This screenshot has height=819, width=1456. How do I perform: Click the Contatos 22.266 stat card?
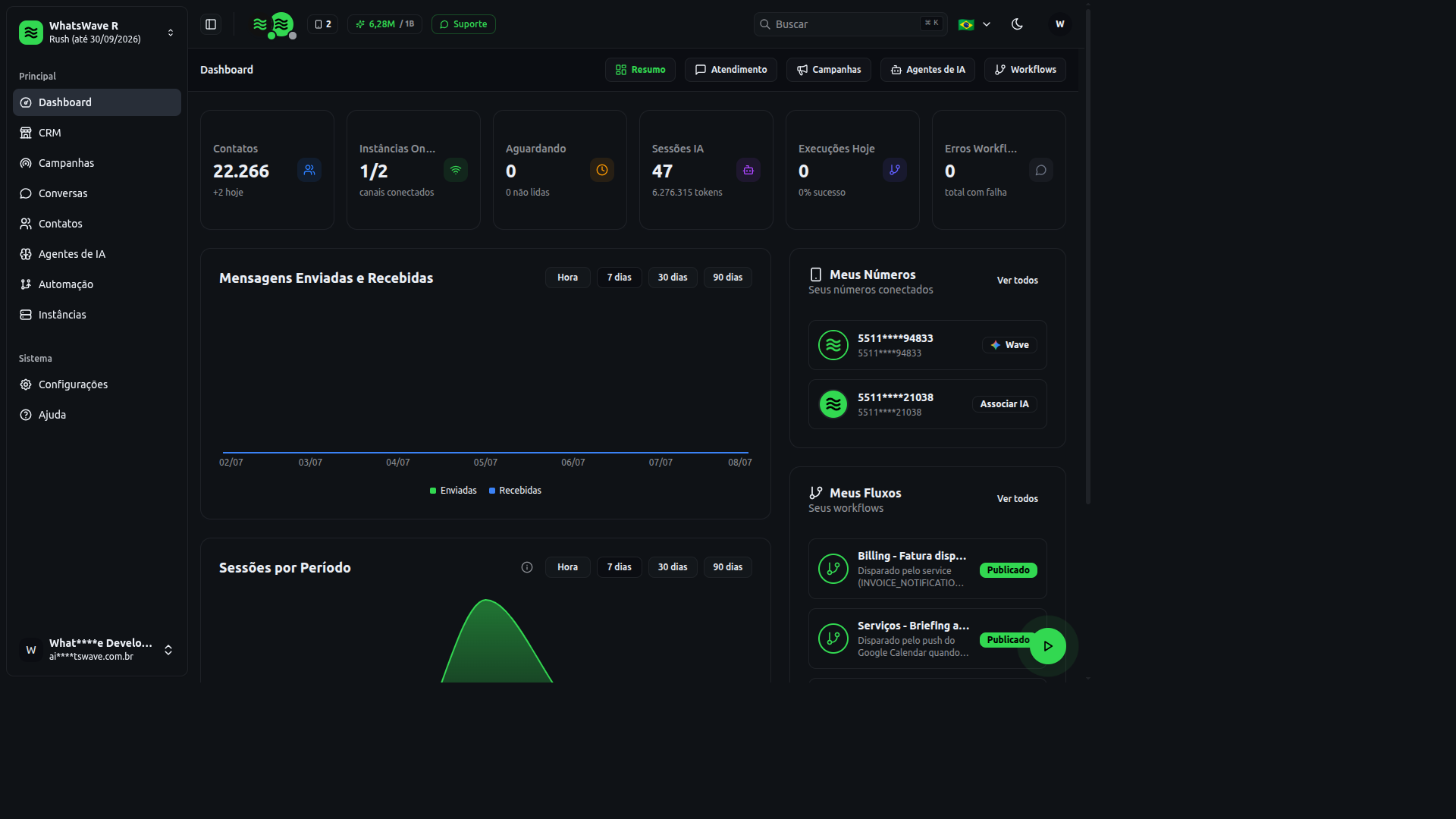(x=267, y=170)
